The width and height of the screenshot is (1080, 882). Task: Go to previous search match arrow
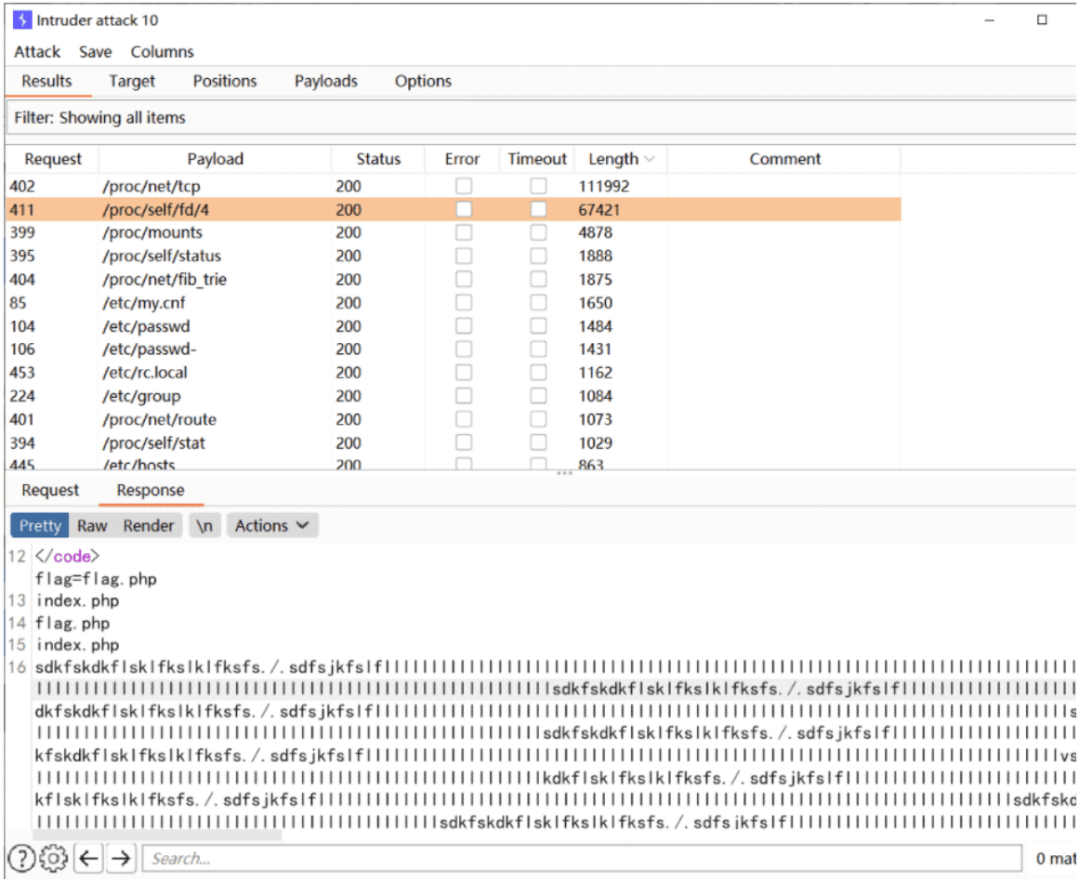pyautogui.click(x=88, y=858)
